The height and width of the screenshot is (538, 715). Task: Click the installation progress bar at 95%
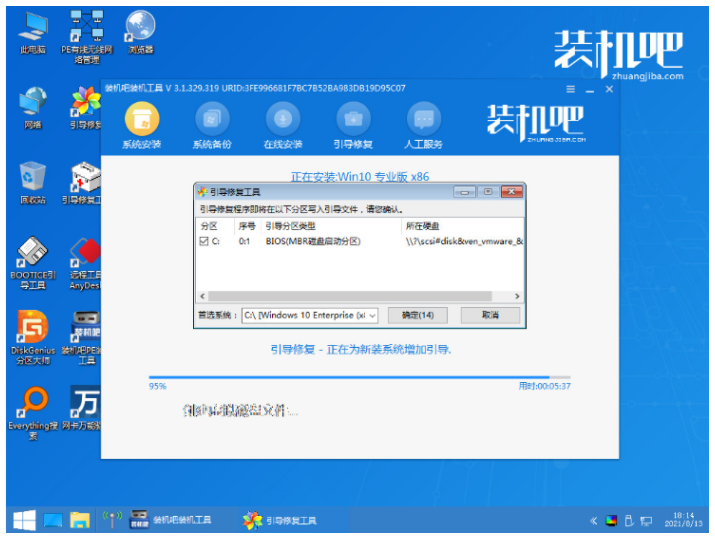point(359,378)
